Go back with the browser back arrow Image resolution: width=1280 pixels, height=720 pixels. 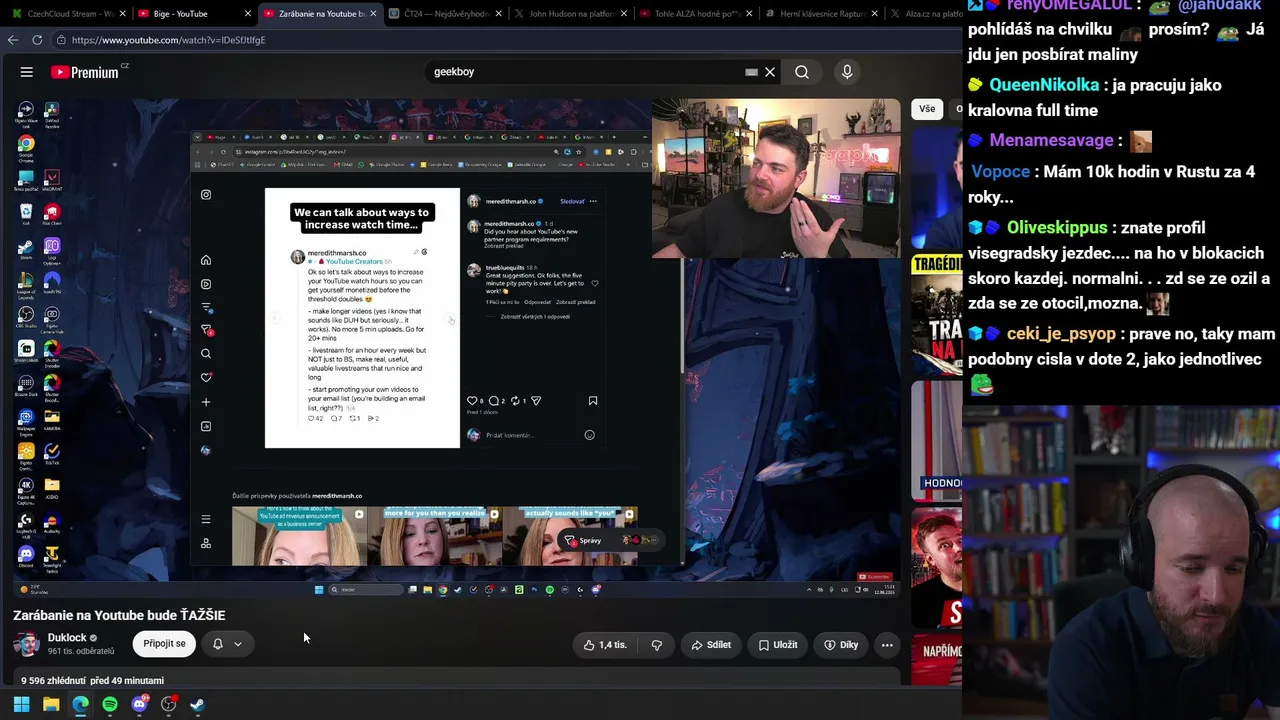[13, 40]
